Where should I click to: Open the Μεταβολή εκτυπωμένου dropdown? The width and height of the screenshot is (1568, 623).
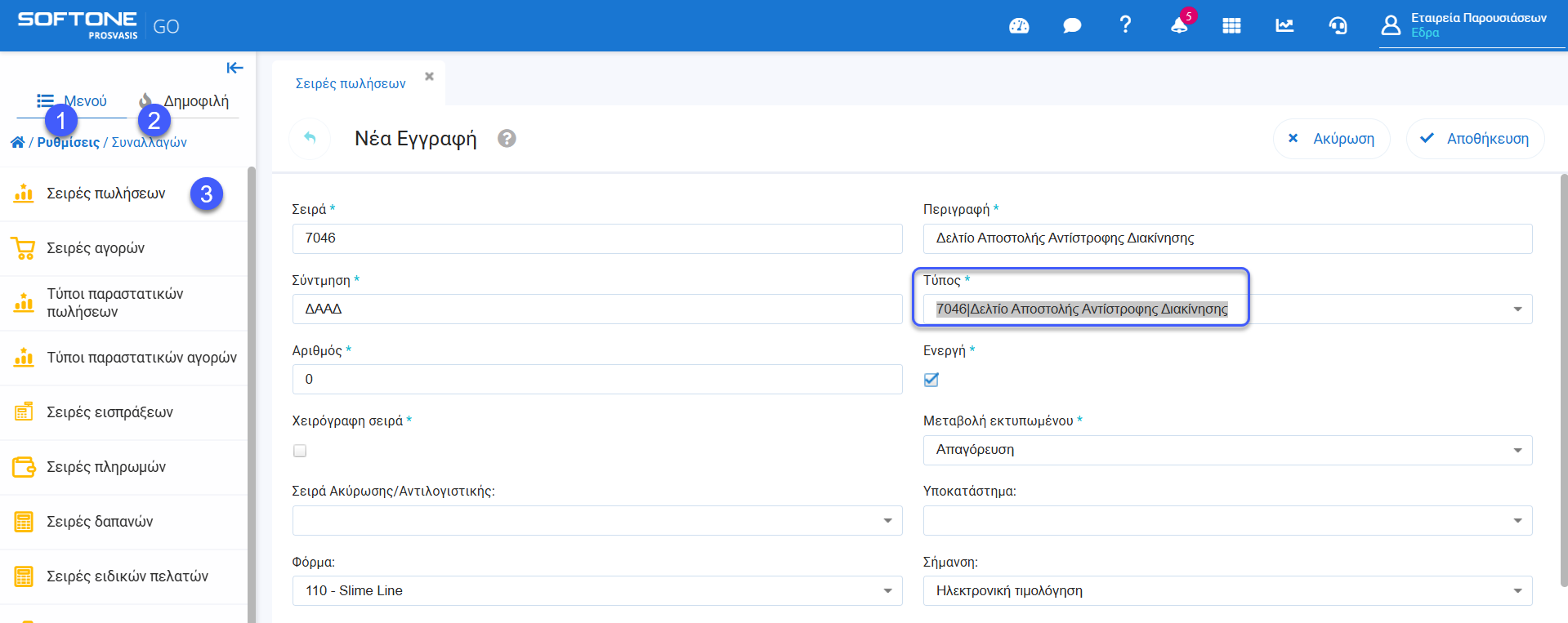[1517, 450]
